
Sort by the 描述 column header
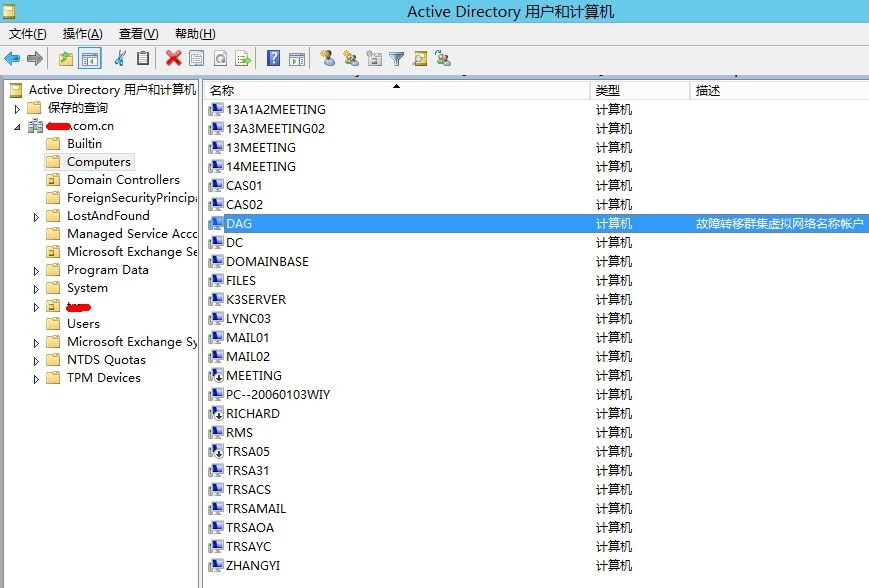pyautogui.click(x=779, y=90)
